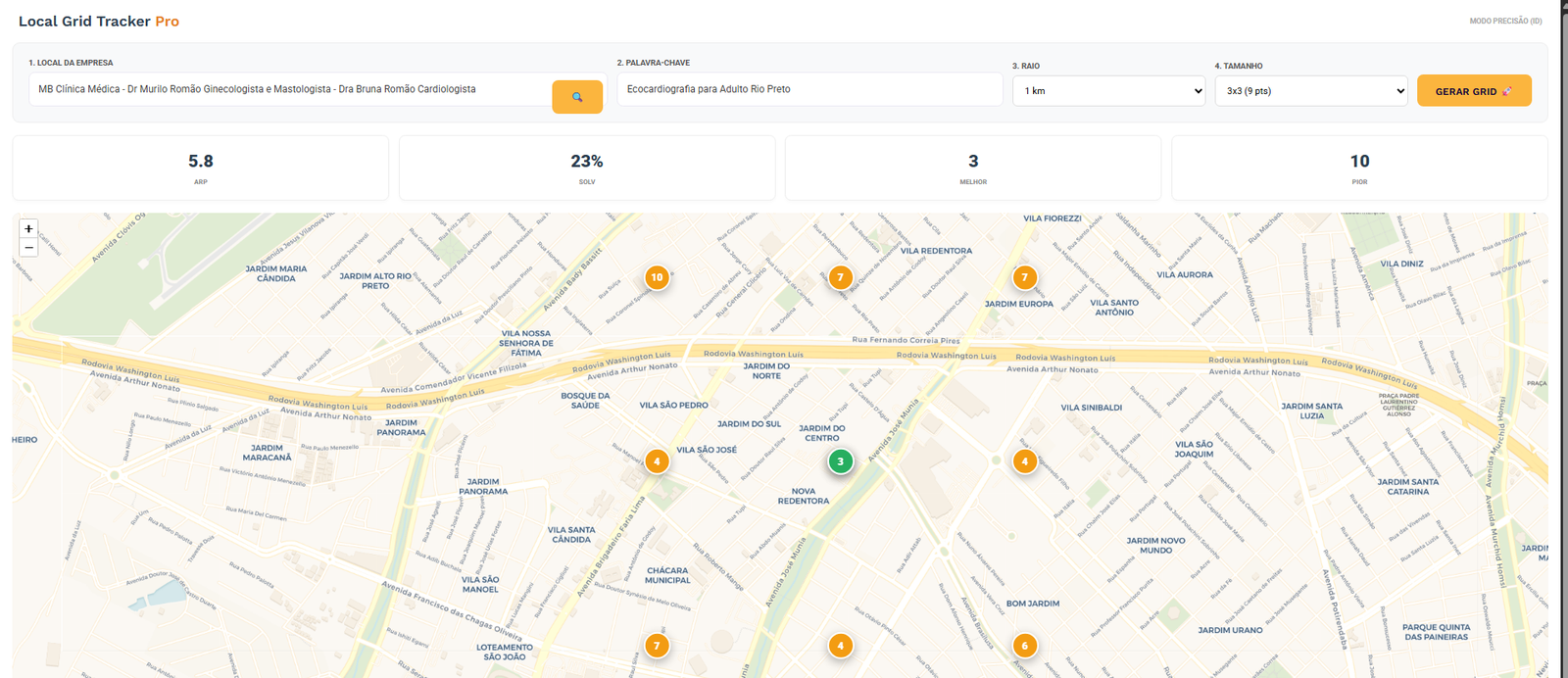This screenshot has width=1568, height=678.
Task: Select the green rank 3 map marker
Action: [x=840, y=461]
